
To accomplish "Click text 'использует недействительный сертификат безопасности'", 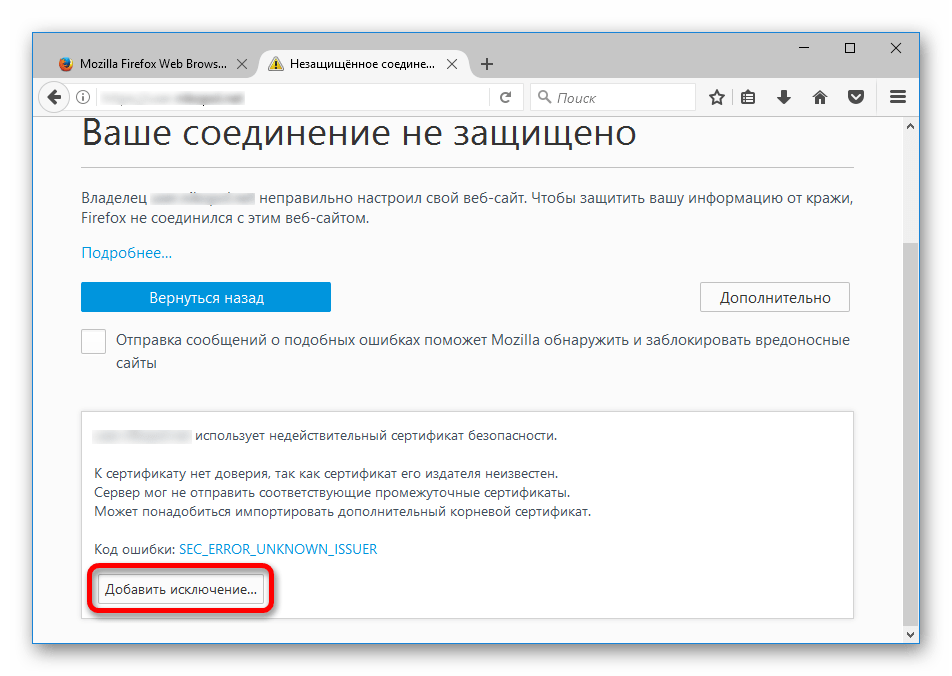I will 375,435.
